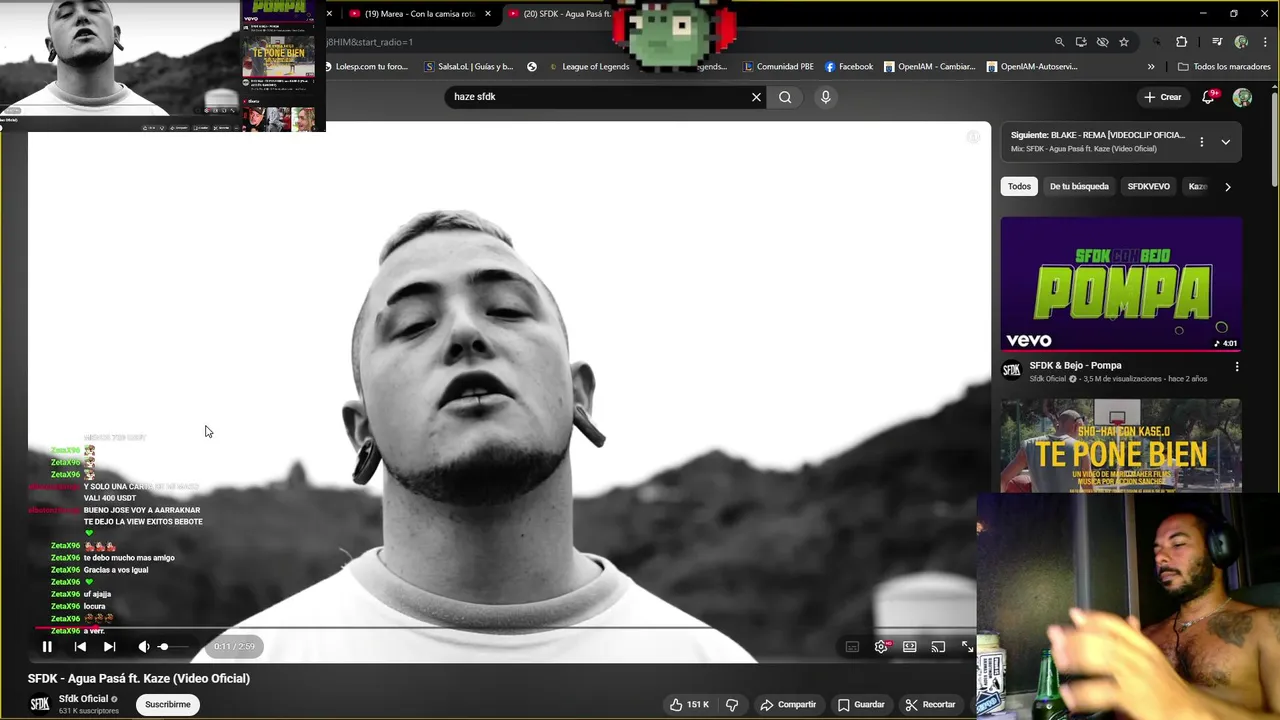Open options menu for the Pompa video

pyautogui.click(x=1237, y=367)
